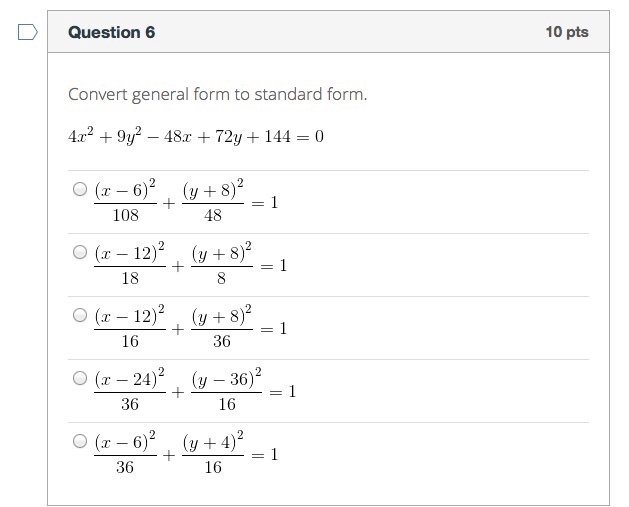Click the (x − 12)² over 18 fraction
This screenshot has height=507, width=629.
pyautogui.click(x=130, y=265)
